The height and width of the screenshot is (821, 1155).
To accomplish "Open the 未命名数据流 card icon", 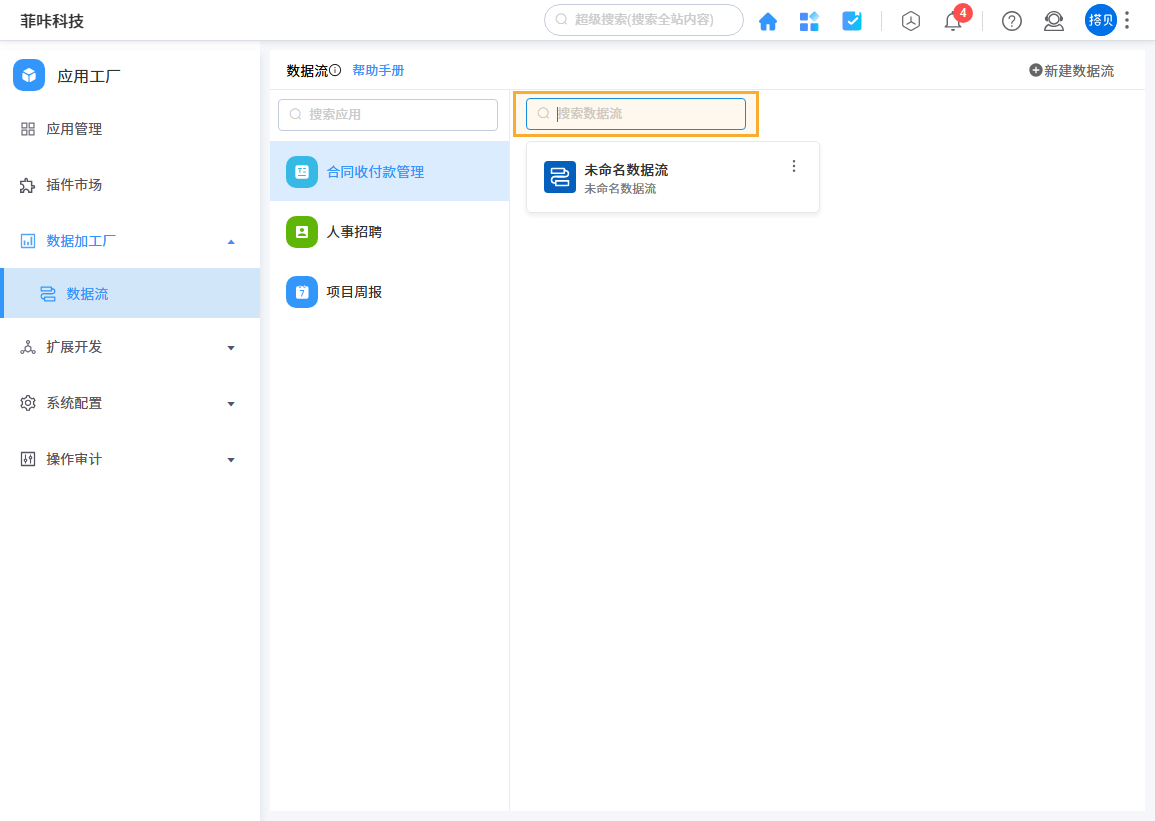I will click(x=559, y=177).
